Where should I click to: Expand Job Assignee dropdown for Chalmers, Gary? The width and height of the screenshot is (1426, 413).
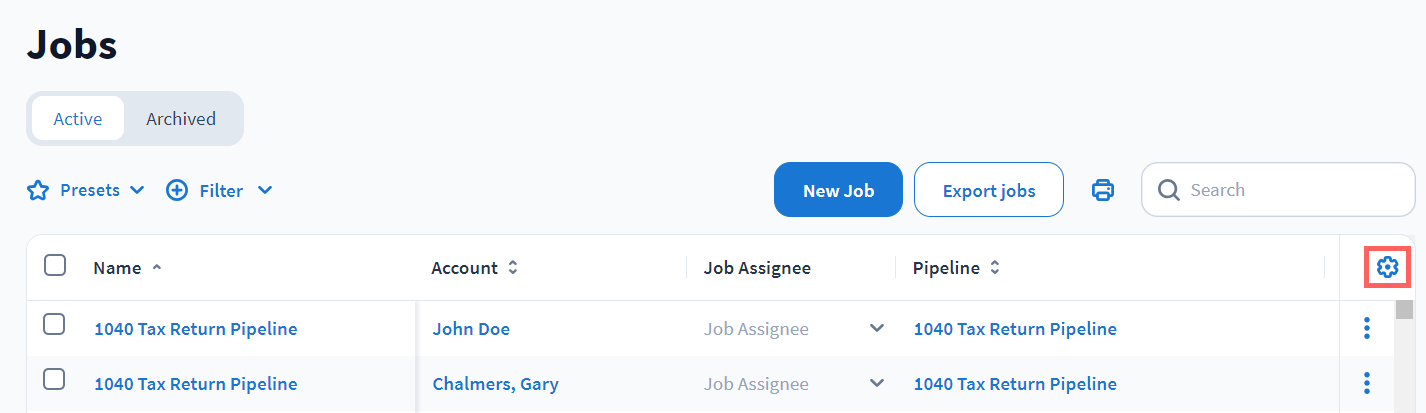pos(877,384)
